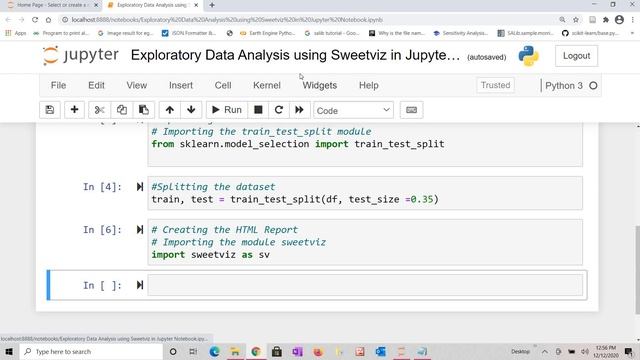Screen dimensions: 640x360
Task: Open the scikit-learn GitHub bookmark
Action: click(x=591, y=33)
